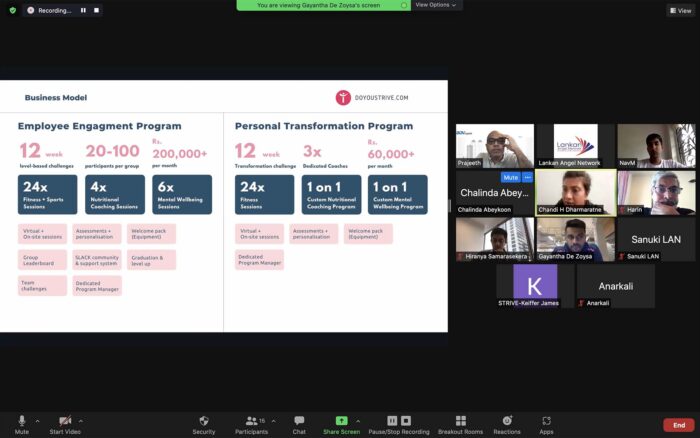This screenshot has width=700, height=438.
Task: Open the Apps panel
Action: tap(547, 423)
